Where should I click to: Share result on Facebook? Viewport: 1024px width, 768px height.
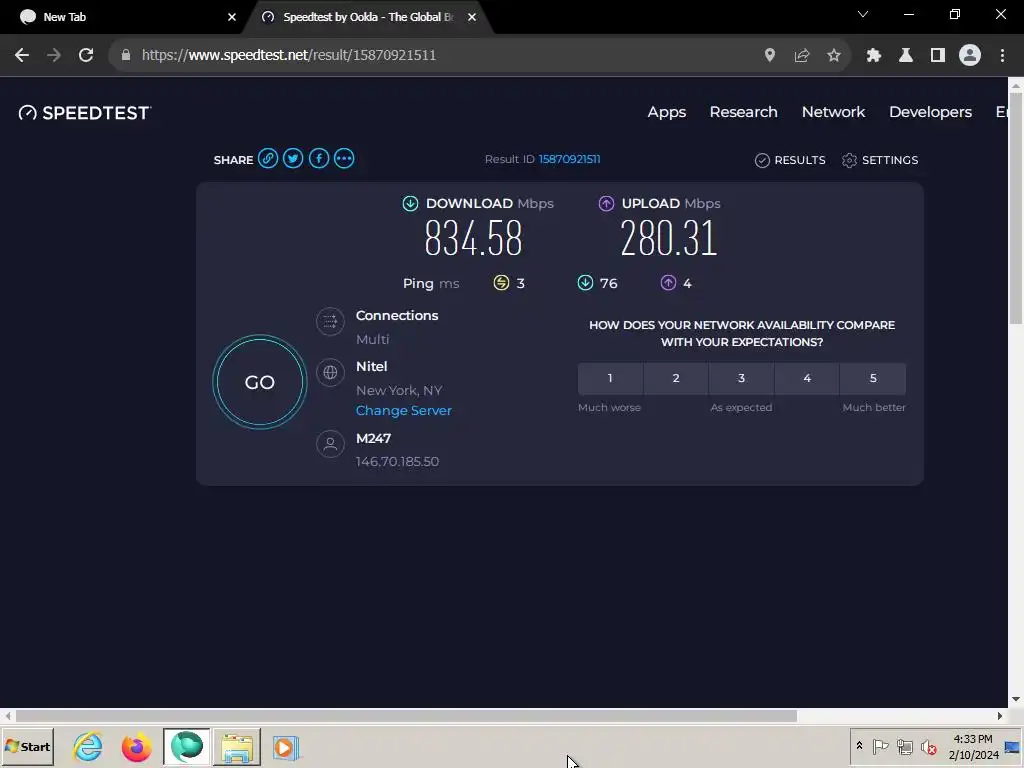click(319, 159)
